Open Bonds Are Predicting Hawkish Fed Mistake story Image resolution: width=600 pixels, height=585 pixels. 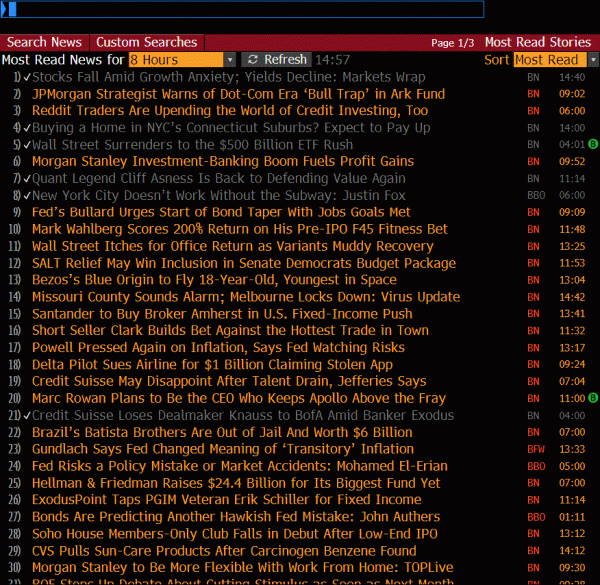tap(236, 517)
